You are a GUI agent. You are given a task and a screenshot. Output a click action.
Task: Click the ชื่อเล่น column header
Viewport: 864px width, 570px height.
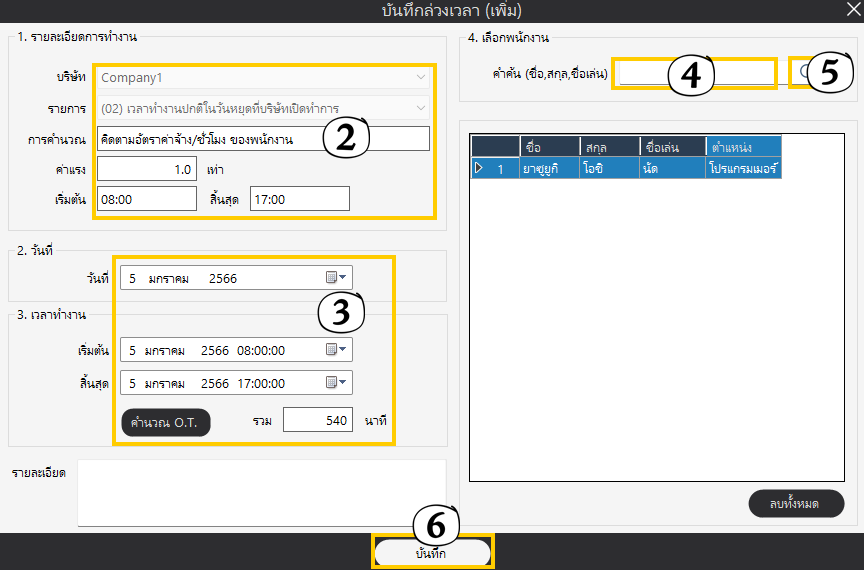(672, 148)
